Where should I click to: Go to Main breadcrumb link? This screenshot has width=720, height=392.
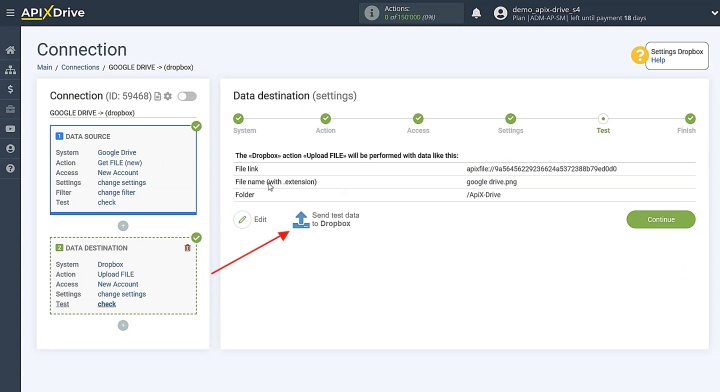(x=45, y=67)
